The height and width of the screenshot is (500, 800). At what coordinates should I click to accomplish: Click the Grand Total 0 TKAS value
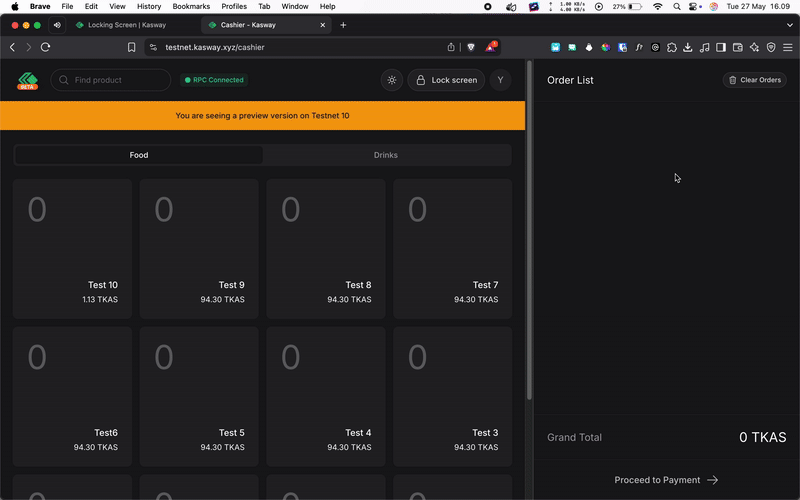point(763,437)
